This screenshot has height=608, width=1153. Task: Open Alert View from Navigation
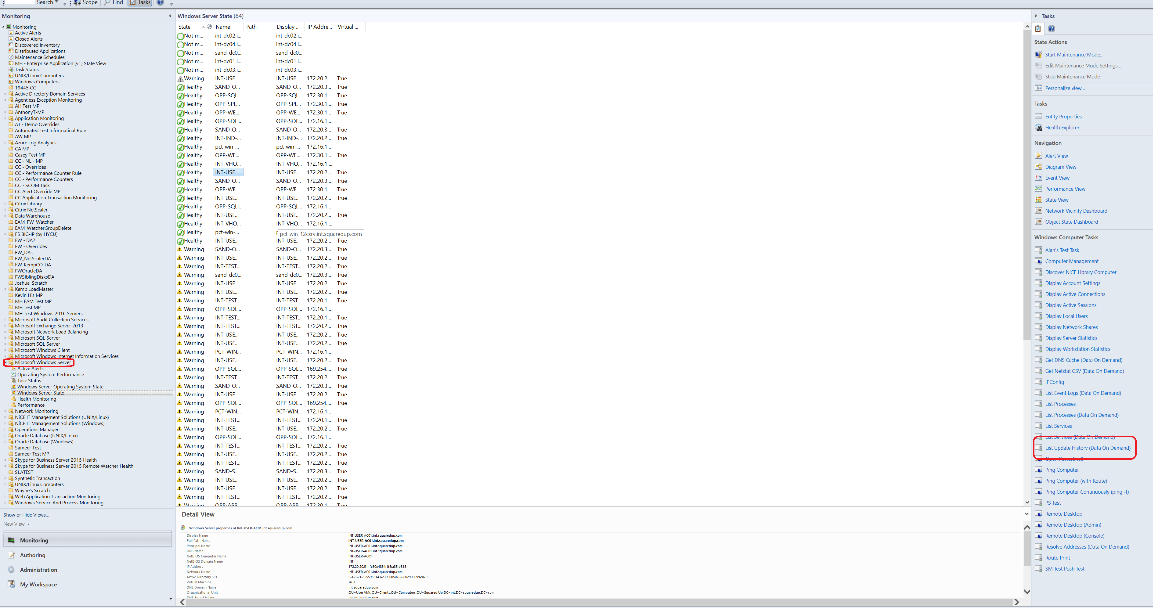(1056, 156)
